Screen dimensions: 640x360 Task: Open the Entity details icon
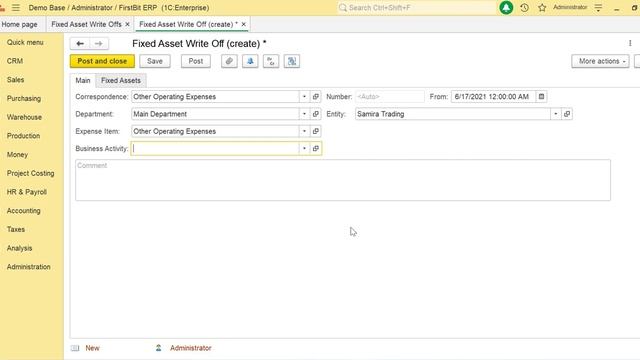point(567,114)
